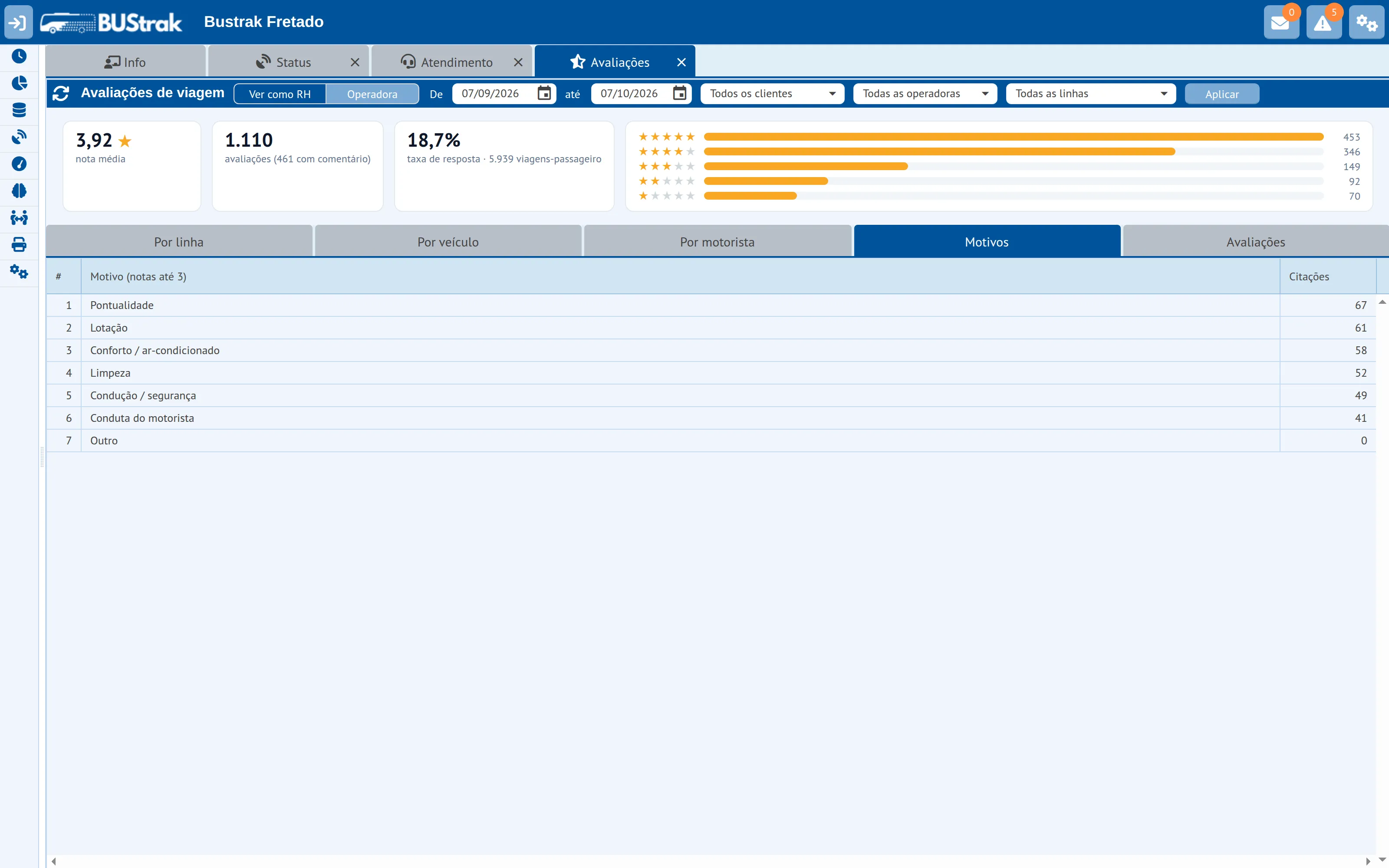
Task: Switch to Por linha subtab
Action: (179, 242)
